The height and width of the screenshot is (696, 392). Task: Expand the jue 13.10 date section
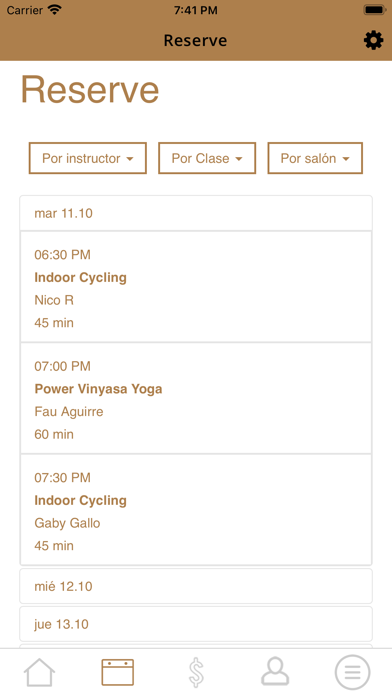pyautogui.click(x=196, y=624)
